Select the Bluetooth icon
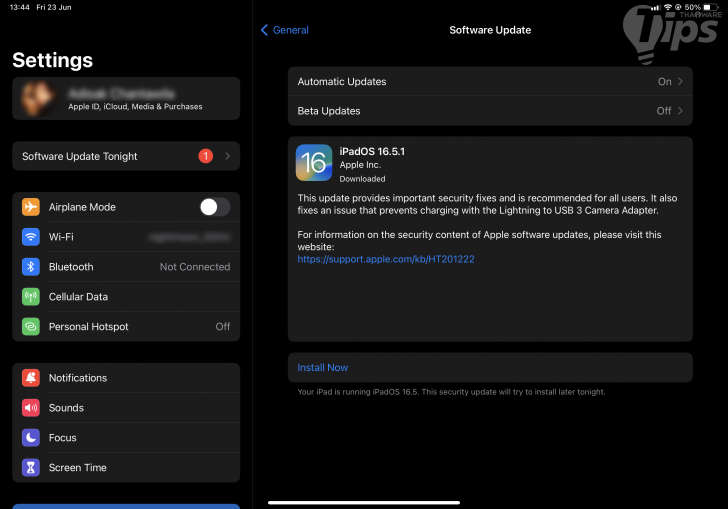 click(x=31, y=267)
